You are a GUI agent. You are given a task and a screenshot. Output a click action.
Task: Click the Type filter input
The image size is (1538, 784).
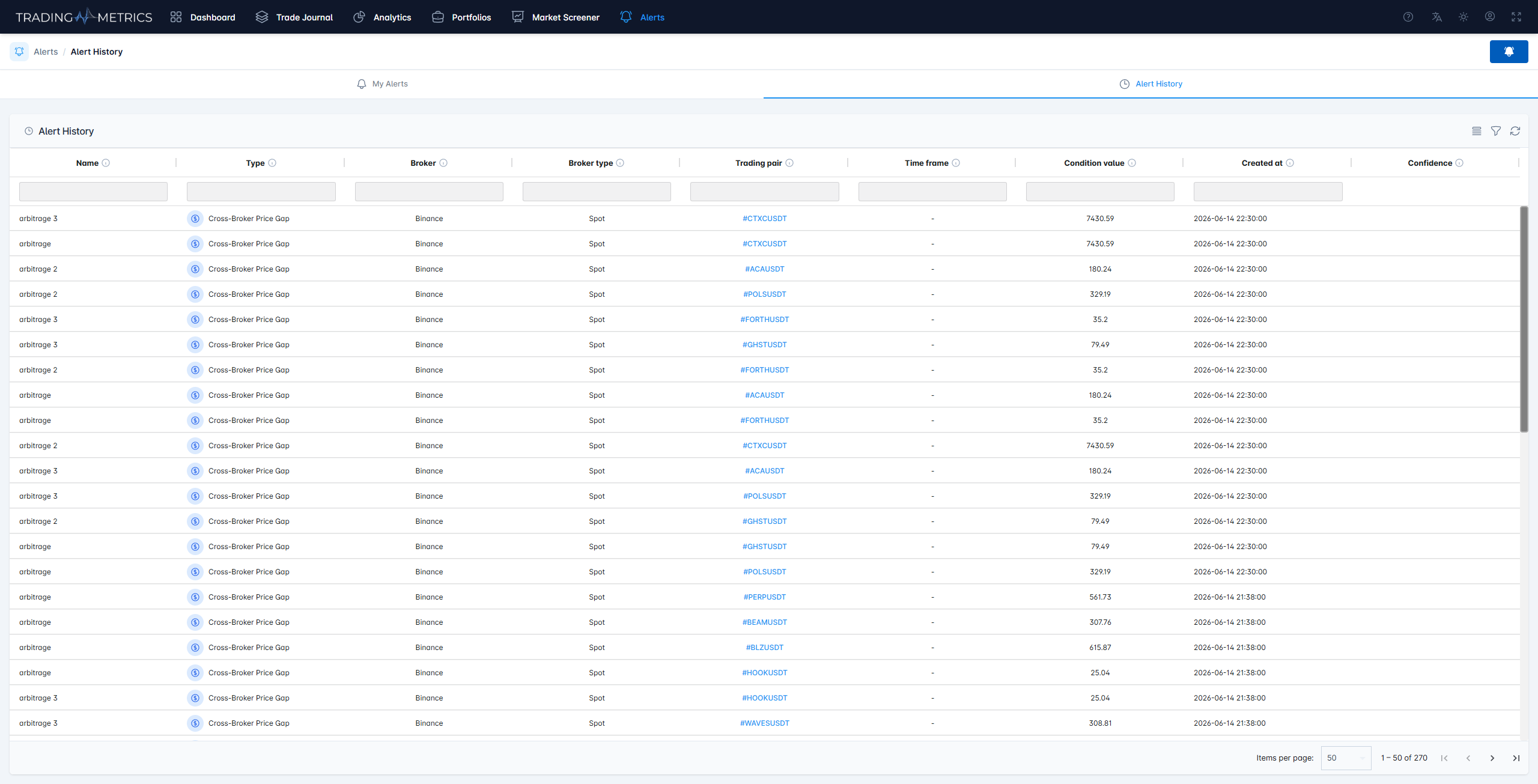[261, 192]
